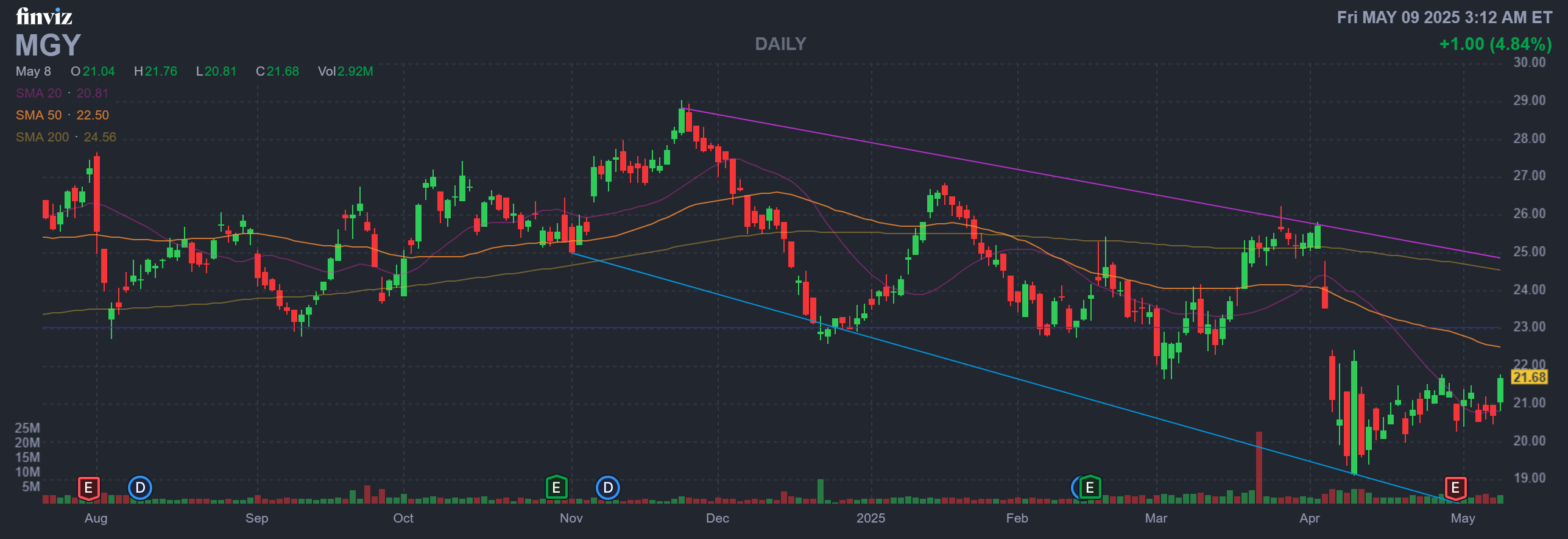Image resolution: width=1568 pixels, height=539 pixels.
Task: Click the green earnings marker before November
Action: [556, 488]
